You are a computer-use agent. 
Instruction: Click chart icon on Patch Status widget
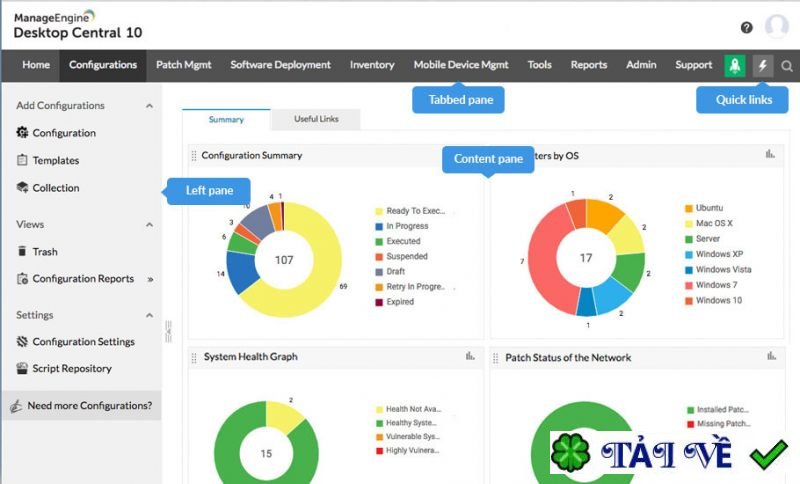tap(771, 356)
